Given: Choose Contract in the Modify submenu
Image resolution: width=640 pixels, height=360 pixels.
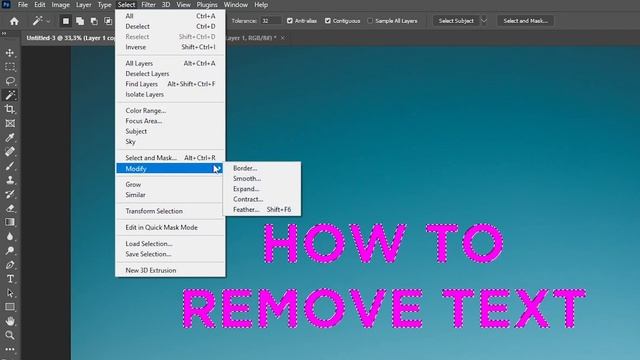Looking at the screenshot, I should tap(262, 199).
